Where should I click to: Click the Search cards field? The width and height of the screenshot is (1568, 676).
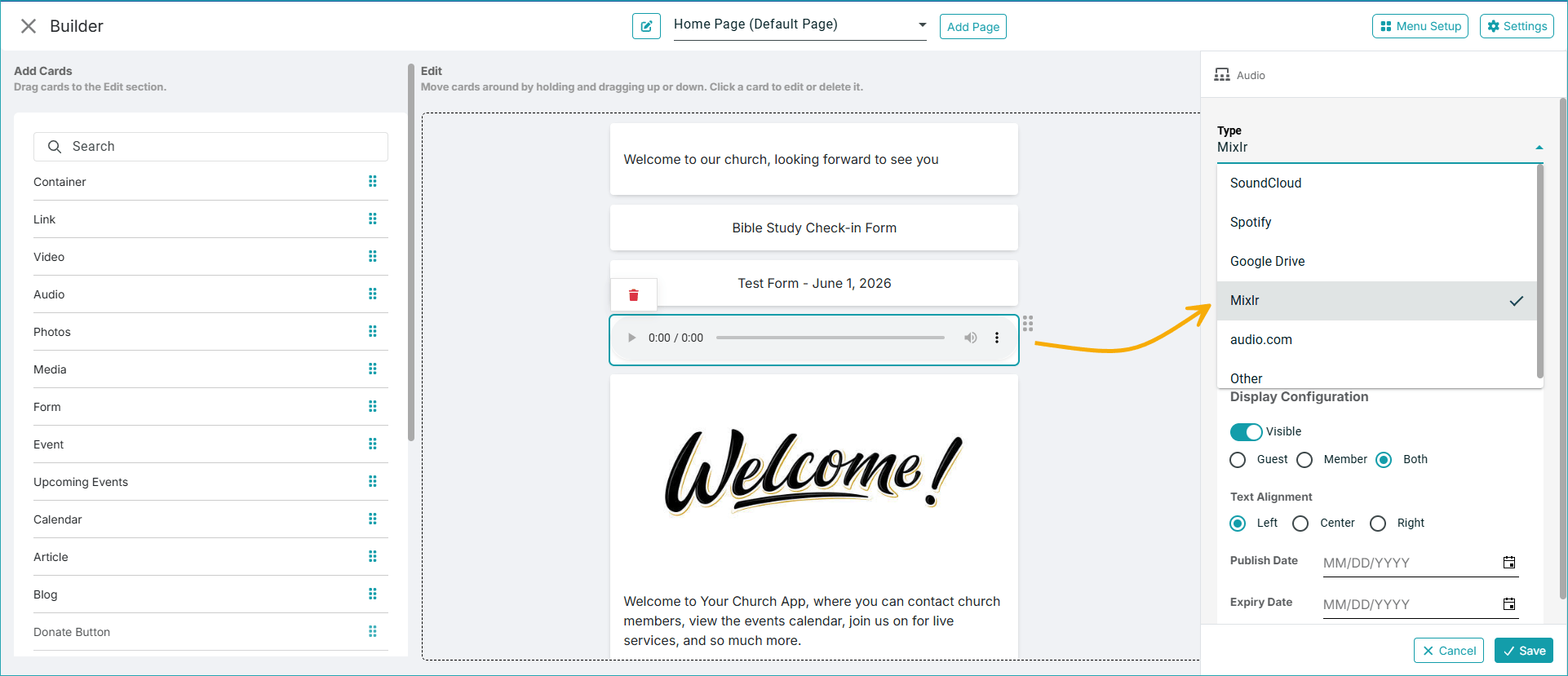click(x=210, y=147)
